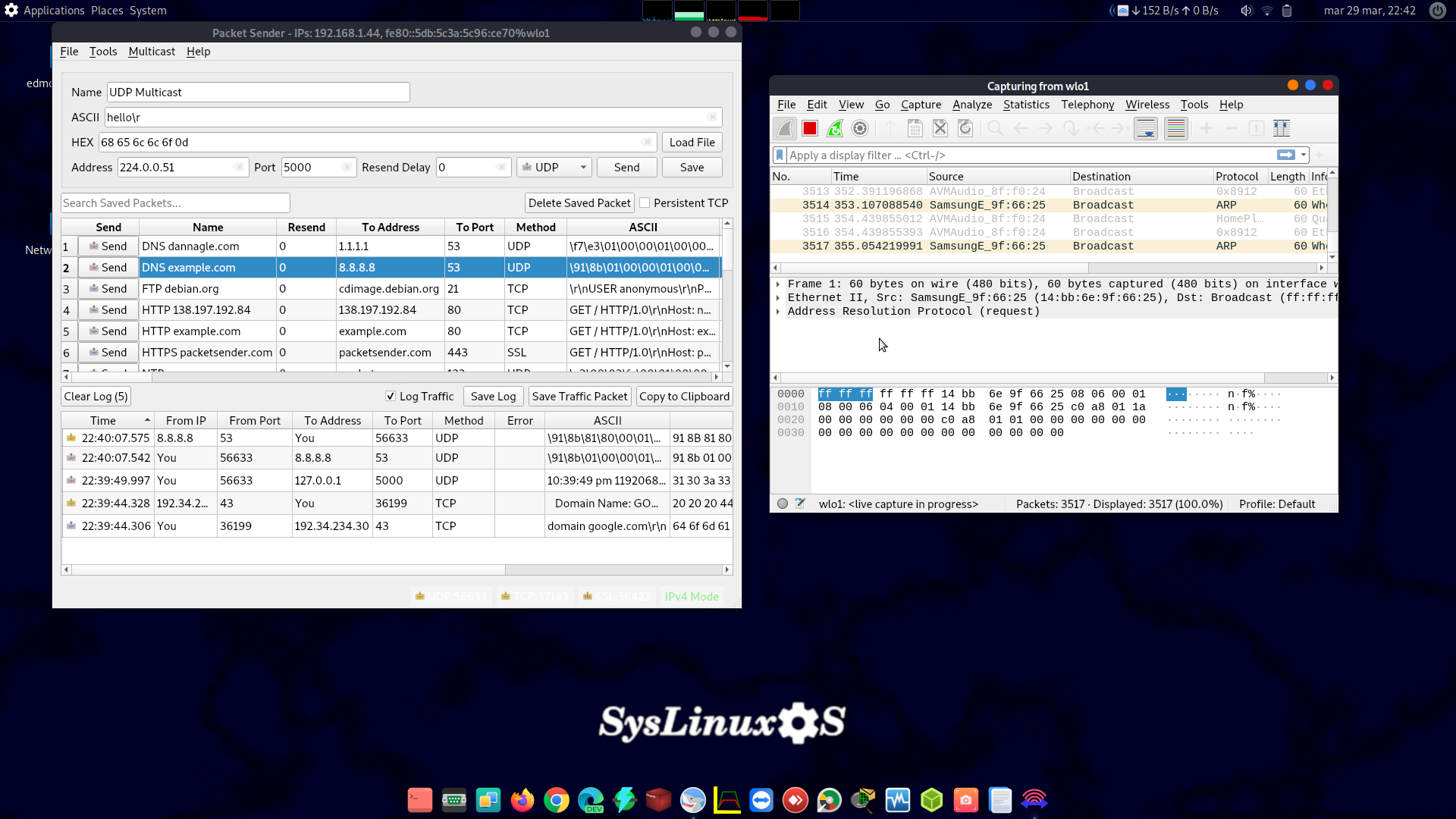Toggle TCP:37143 server status button
This screenshot has height=819, width=1456.
(x=534, y=597)
